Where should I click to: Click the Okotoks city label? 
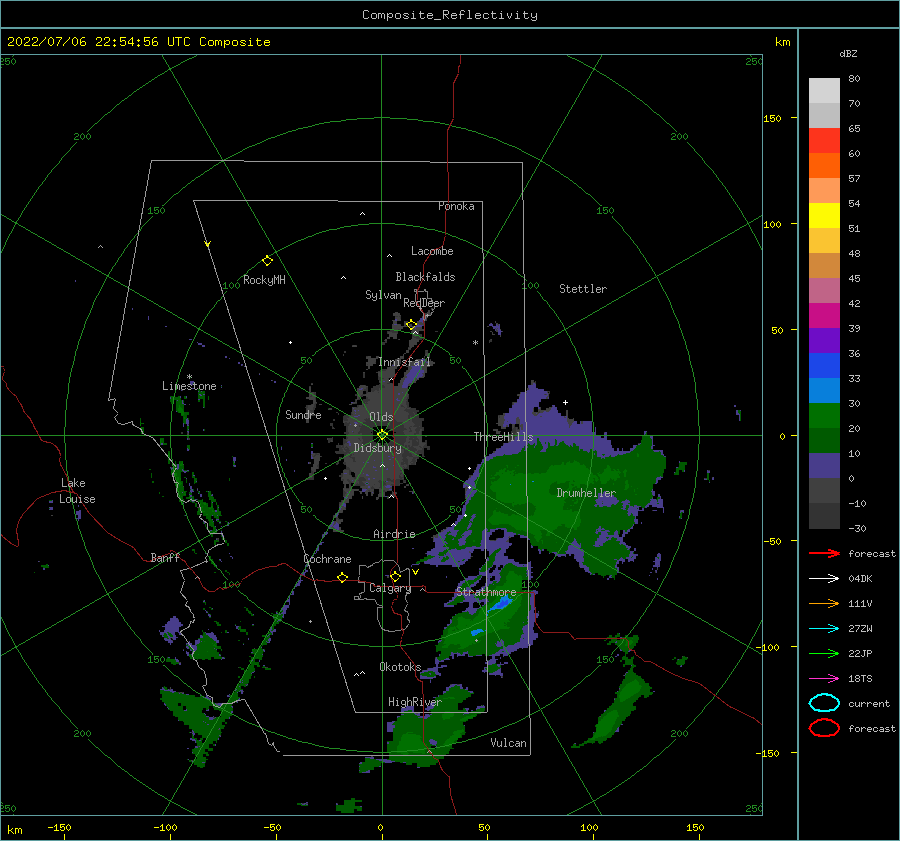tap(400, 666)
